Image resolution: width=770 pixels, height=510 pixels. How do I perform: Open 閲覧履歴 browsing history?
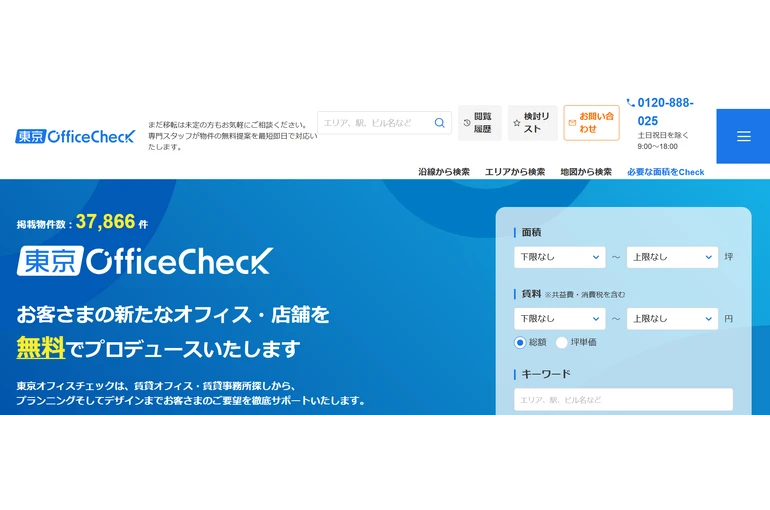pyautogui.click(x=480, y=123)
